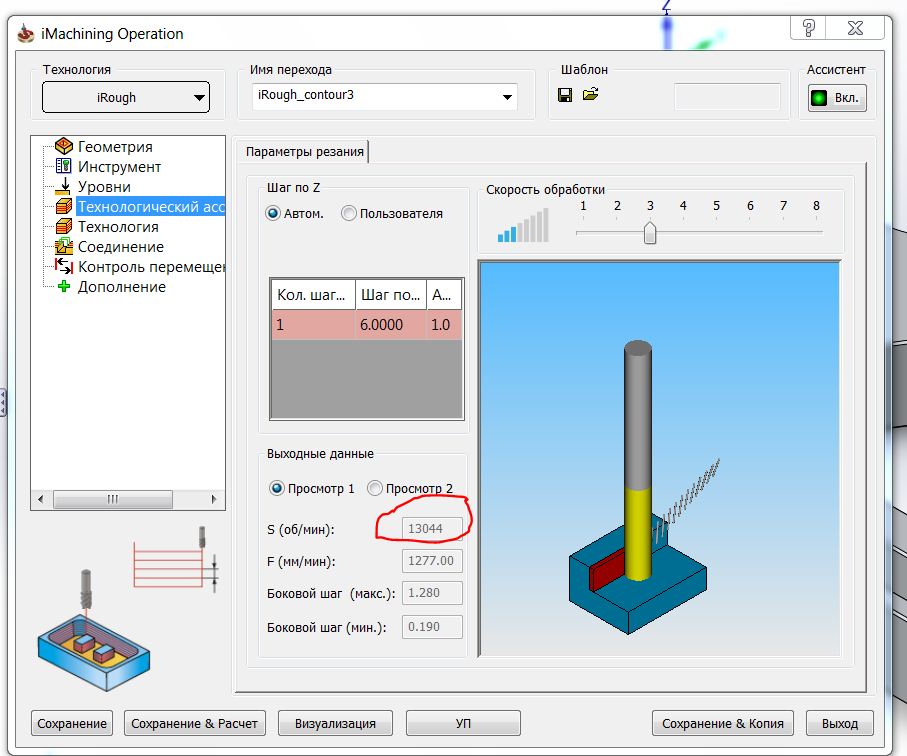The height and width of the screenshot is (756, 907).
Task: Click the tree panel left scroll arrow
Action: tap(40, 499)
